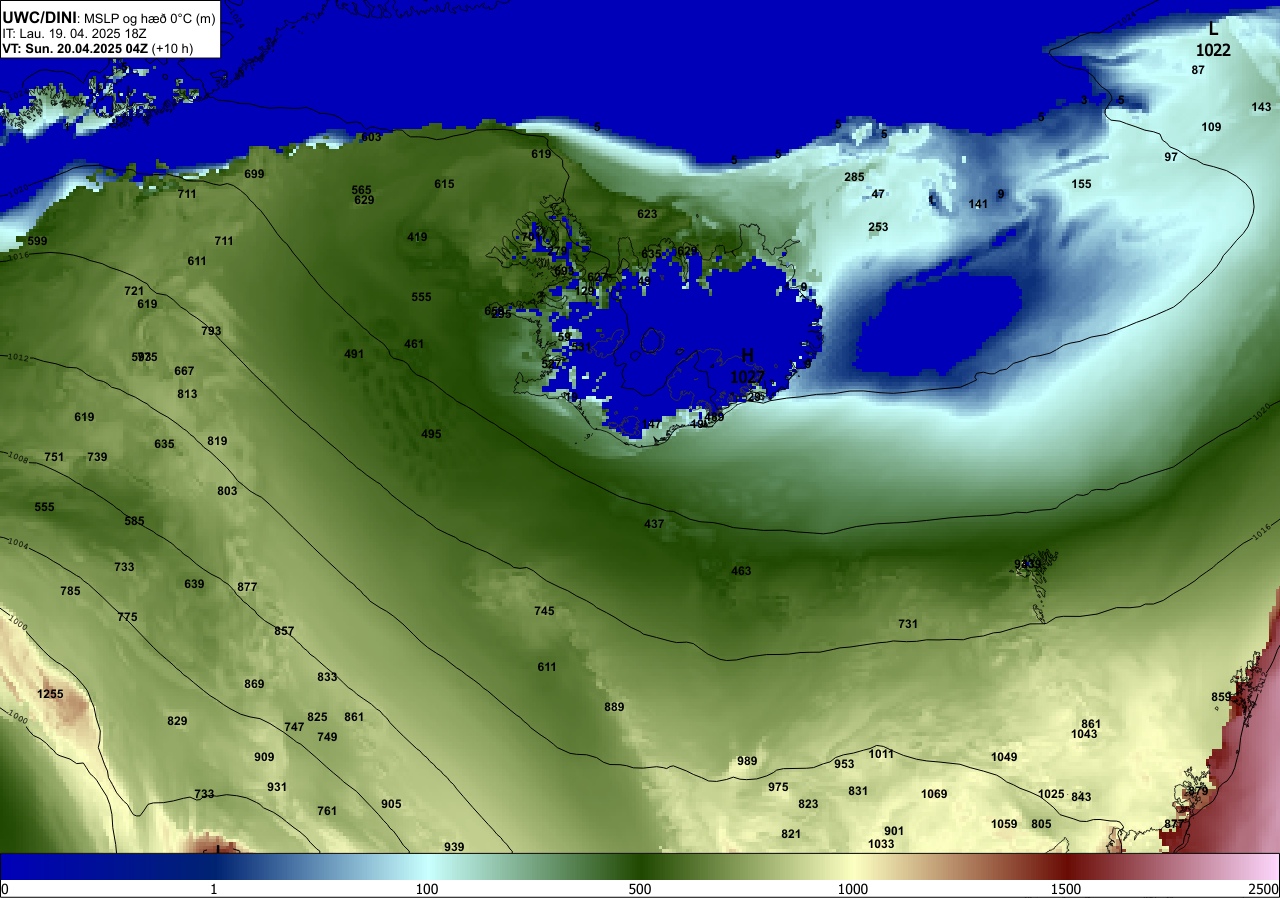Click the 155 height value
Viewport: 1280px width, 898px height.
click(1081, 184)
